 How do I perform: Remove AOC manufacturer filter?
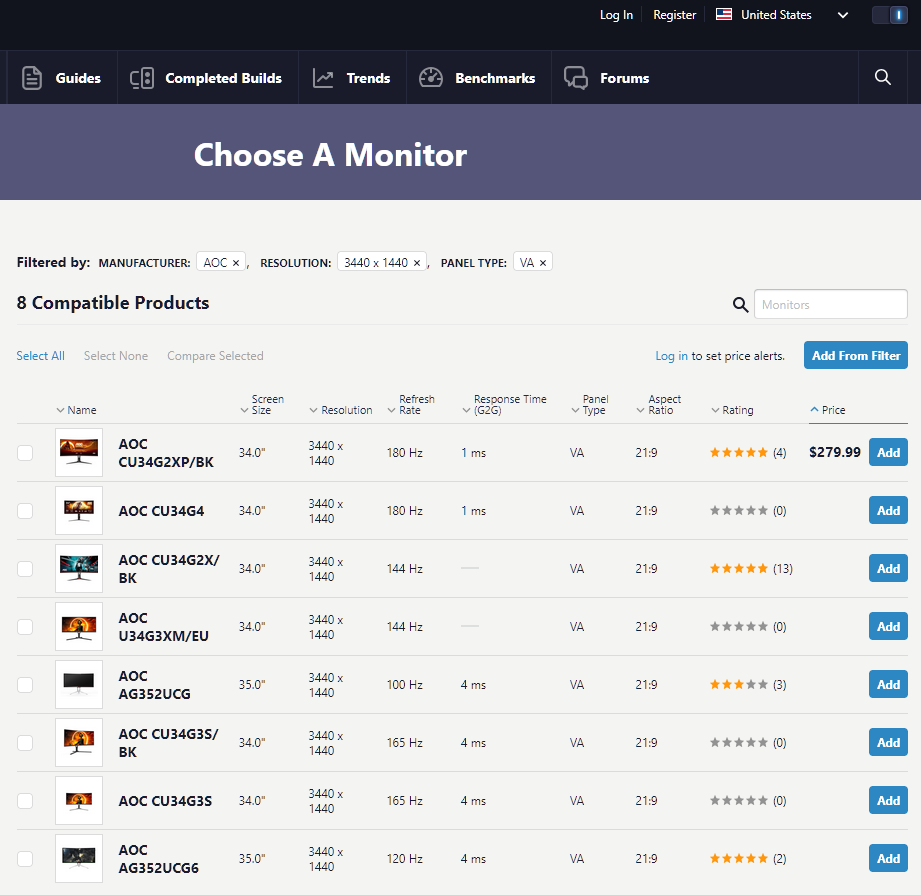point(236,263)
